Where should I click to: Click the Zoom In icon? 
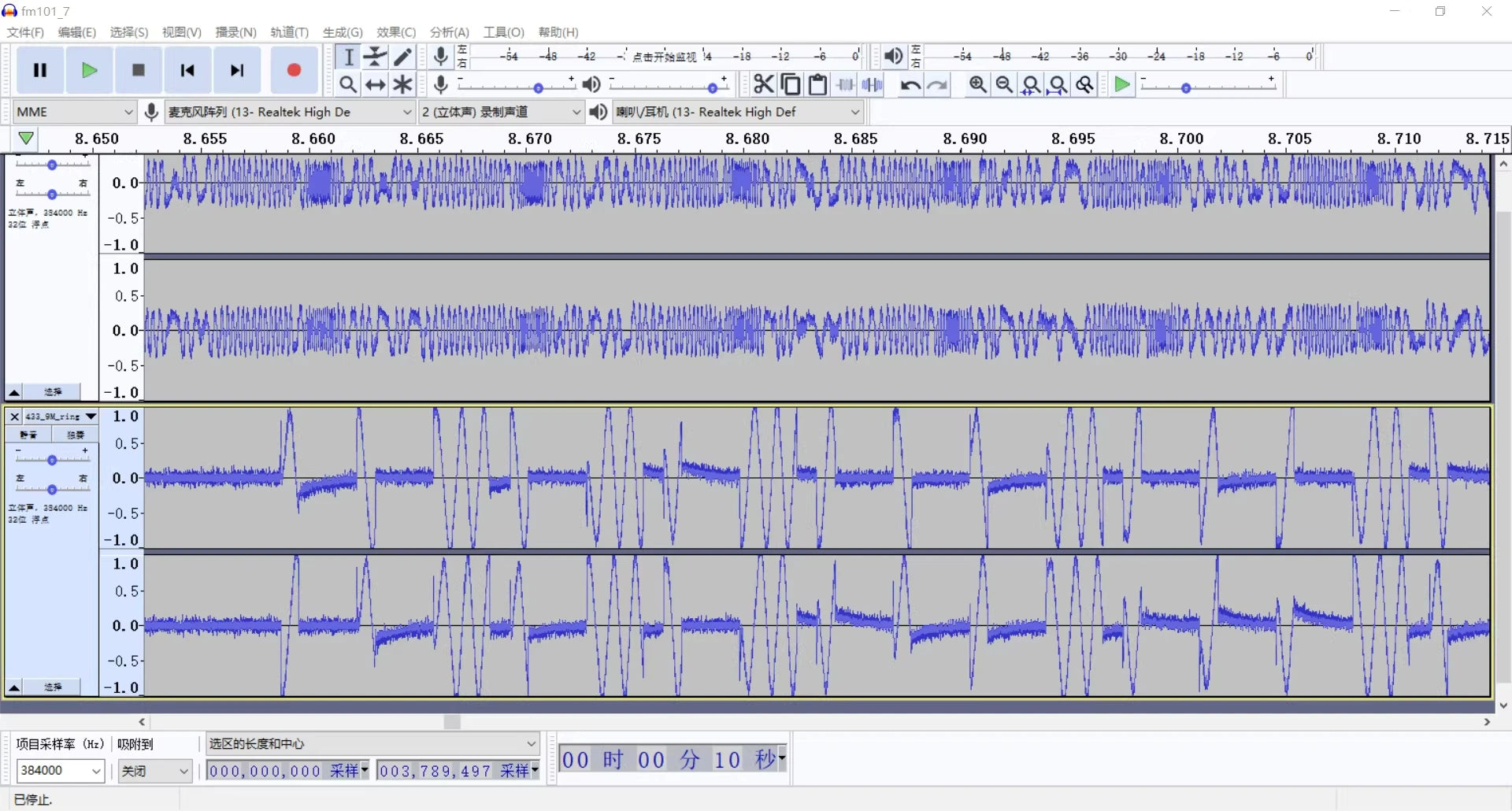coord(977,84)
